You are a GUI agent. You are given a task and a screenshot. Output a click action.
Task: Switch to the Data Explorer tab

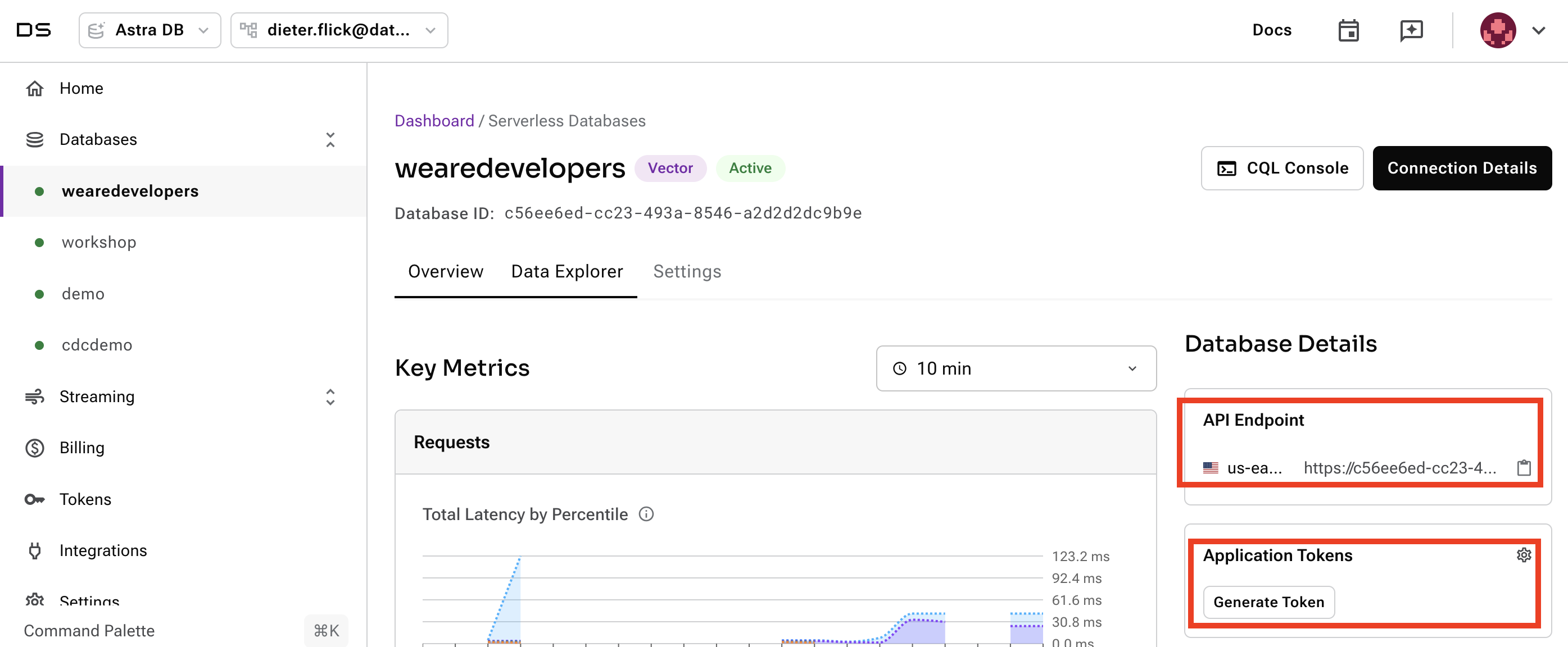pyautogui.click(x=567, y=271)
